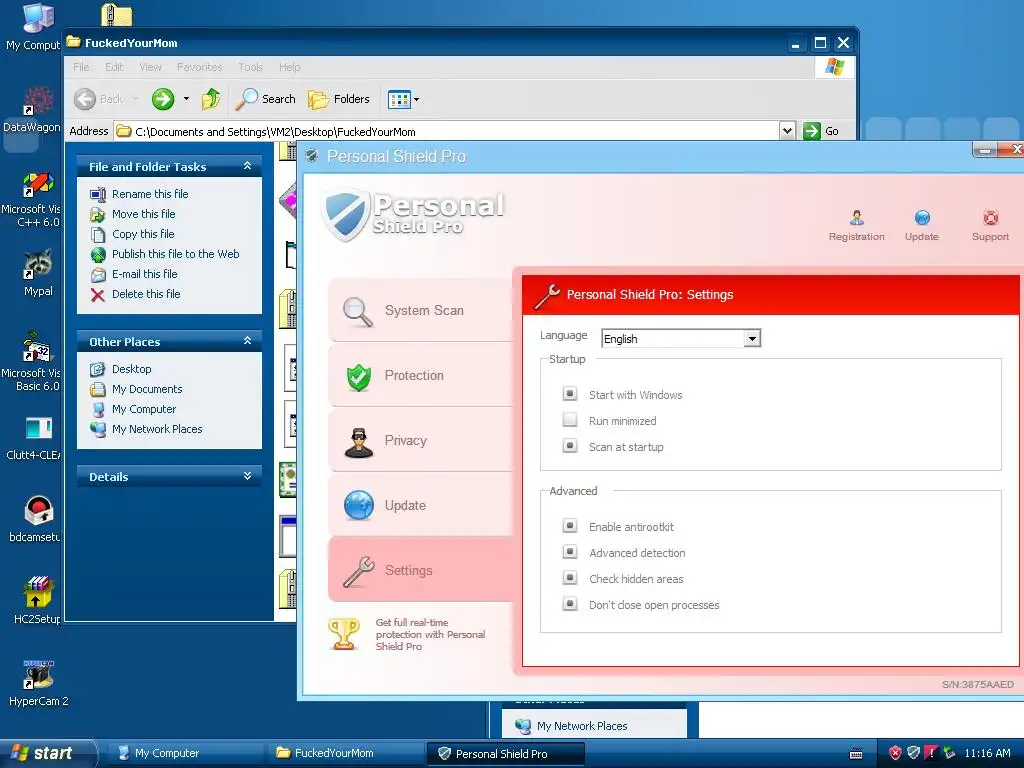Toggle the Start with Windows checkbox
Viewport: 1024px width, 768px height.
point(570,394)
